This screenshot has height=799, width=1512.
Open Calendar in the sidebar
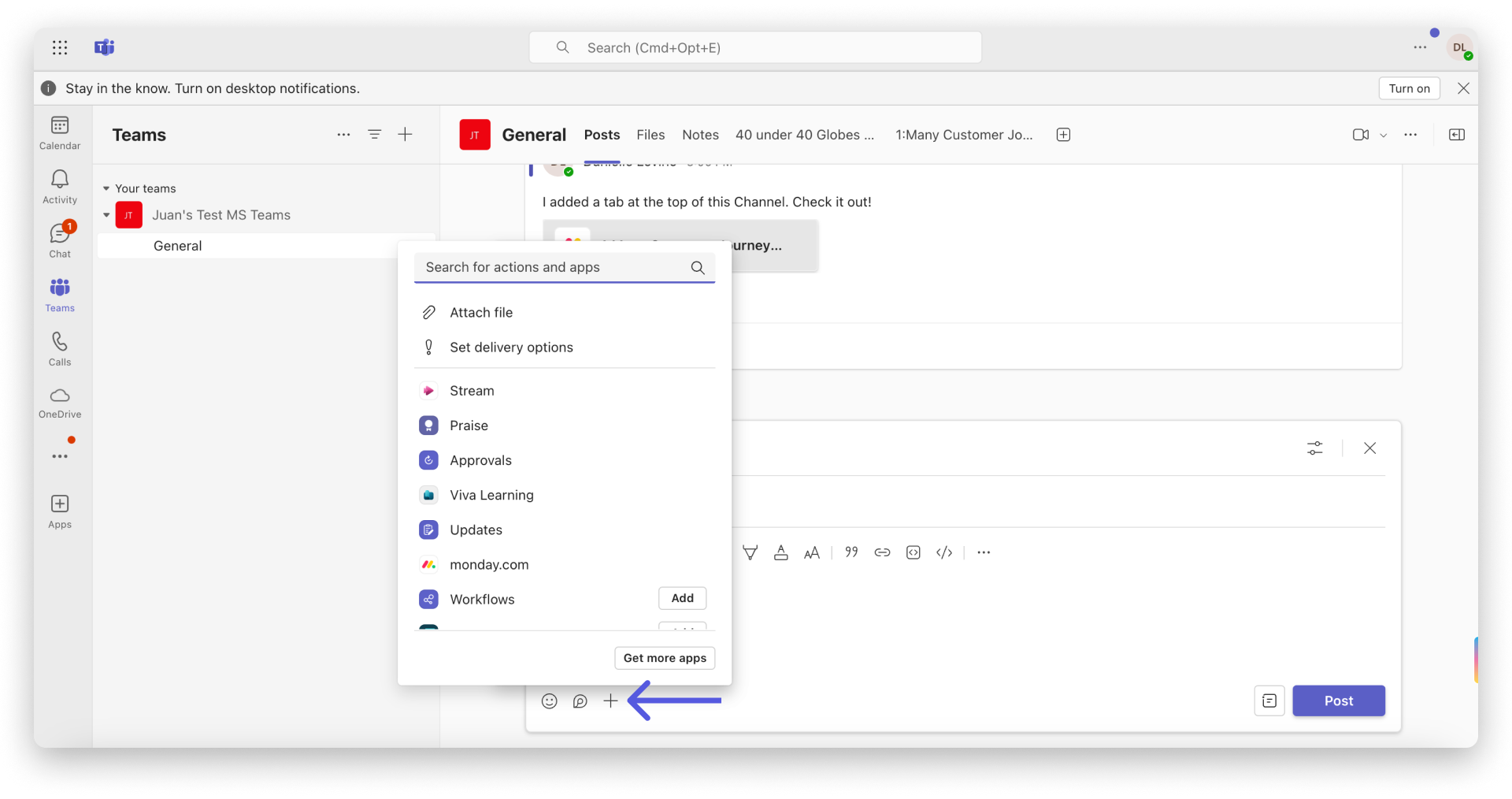60,133
